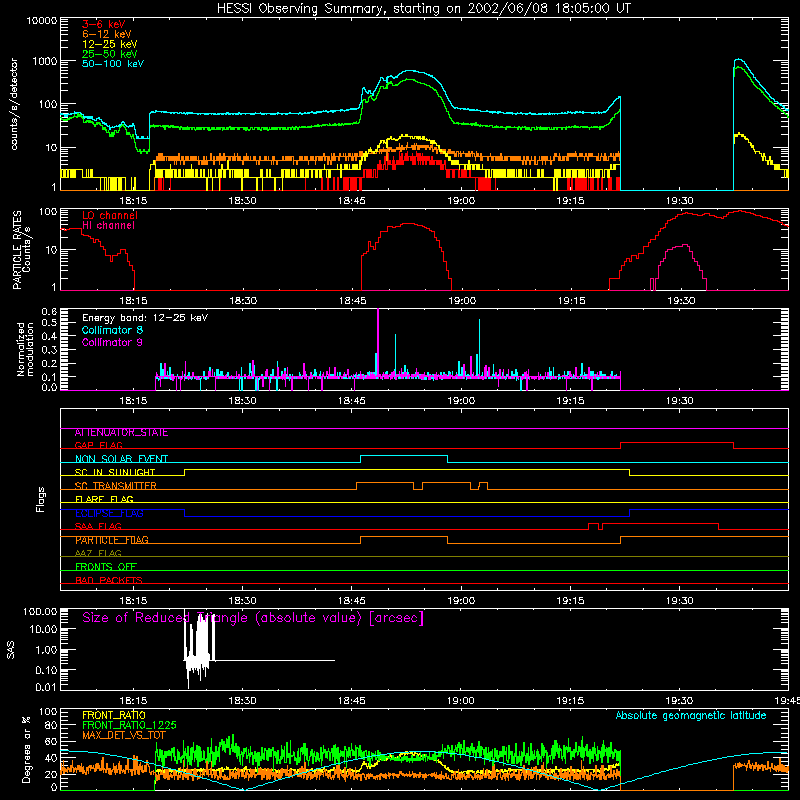This screenshot has width=800, height=800.
Task: Click the SAS axis label
Action: click(11, 650)
